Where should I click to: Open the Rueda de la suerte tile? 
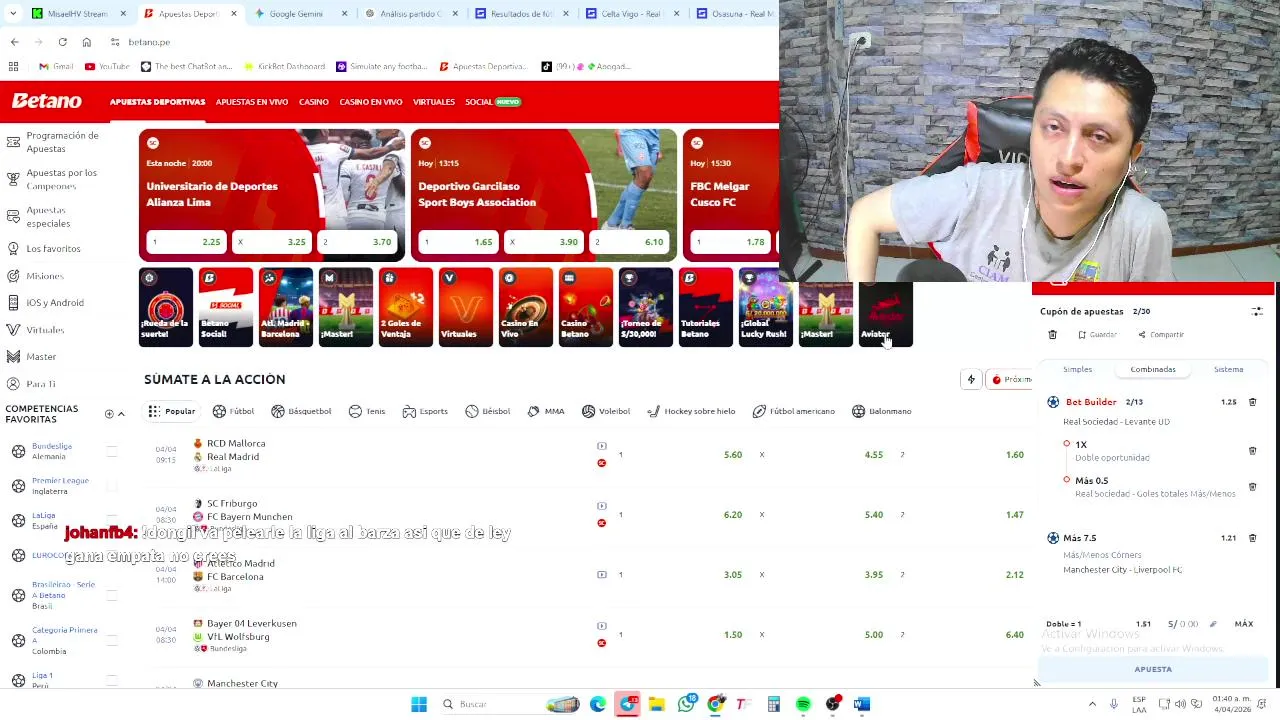coord(165,307)
